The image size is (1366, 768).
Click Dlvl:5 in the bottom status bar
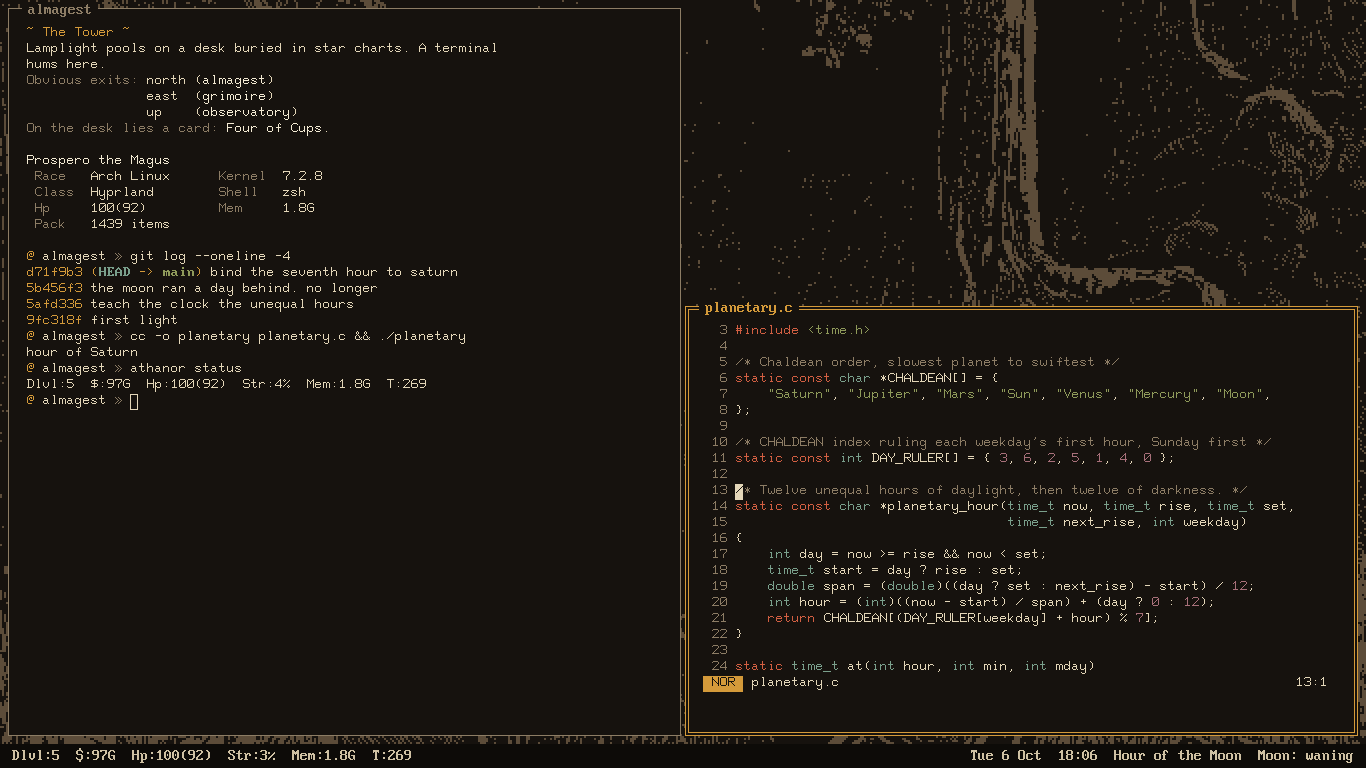(36, 755)
